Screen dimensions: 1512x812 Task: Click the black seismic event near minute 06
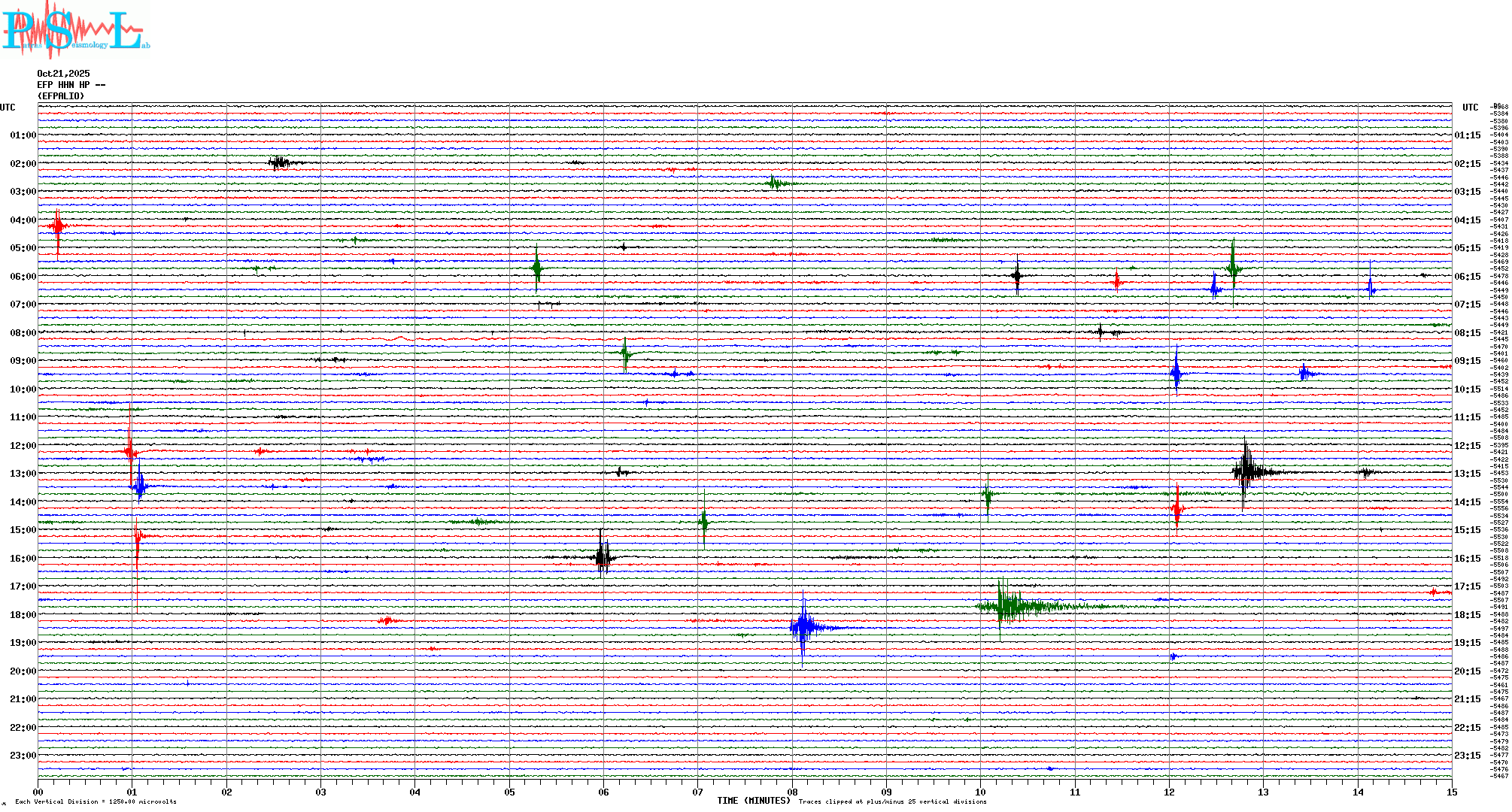click(x=603, y=557)
